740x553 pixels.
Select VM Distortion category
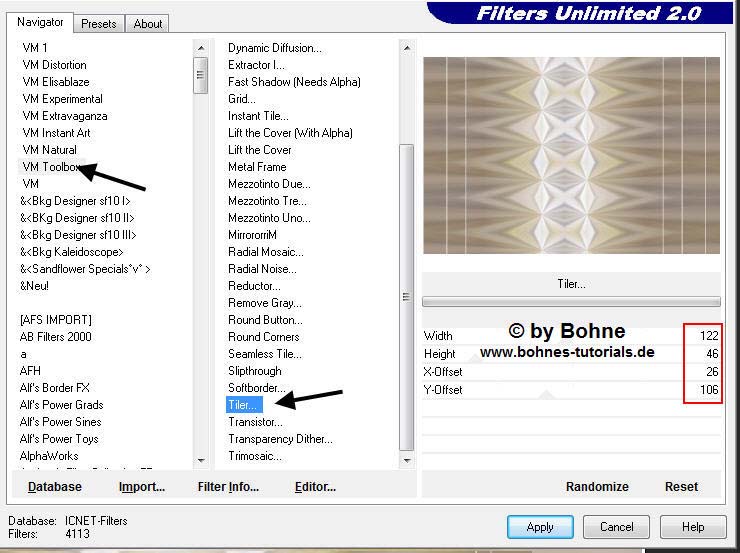54,65
